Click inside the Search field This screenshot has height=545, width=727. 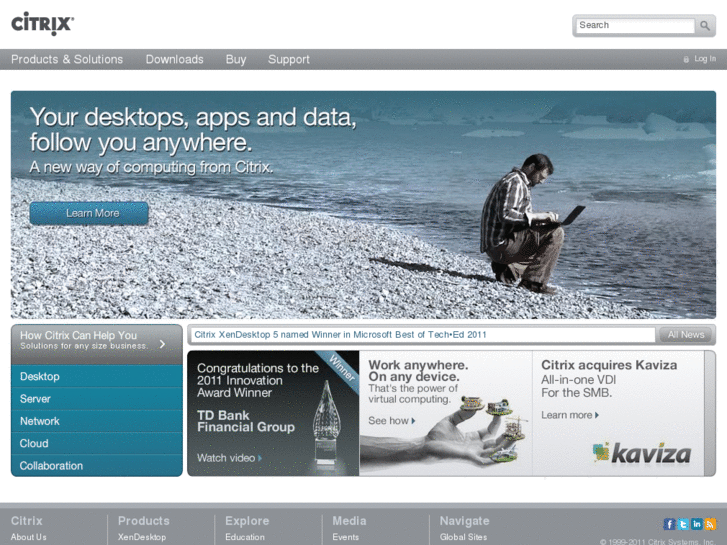635,26
